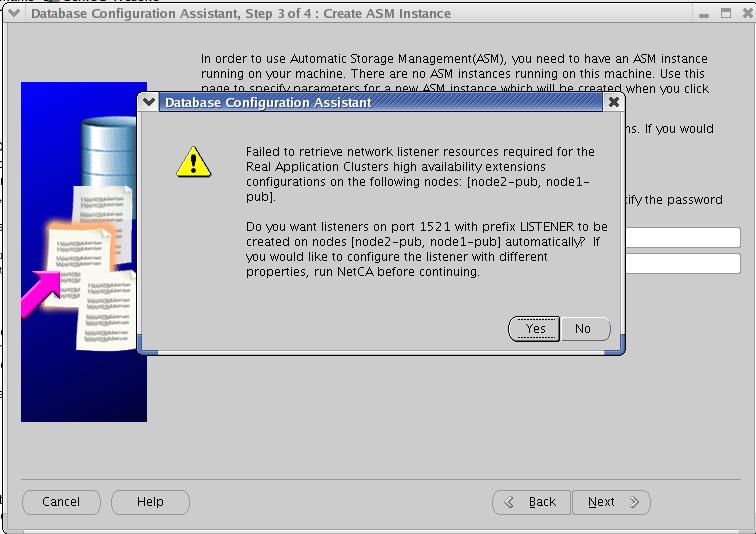Click the yellow warning triangle icon

tap(192, 160)
